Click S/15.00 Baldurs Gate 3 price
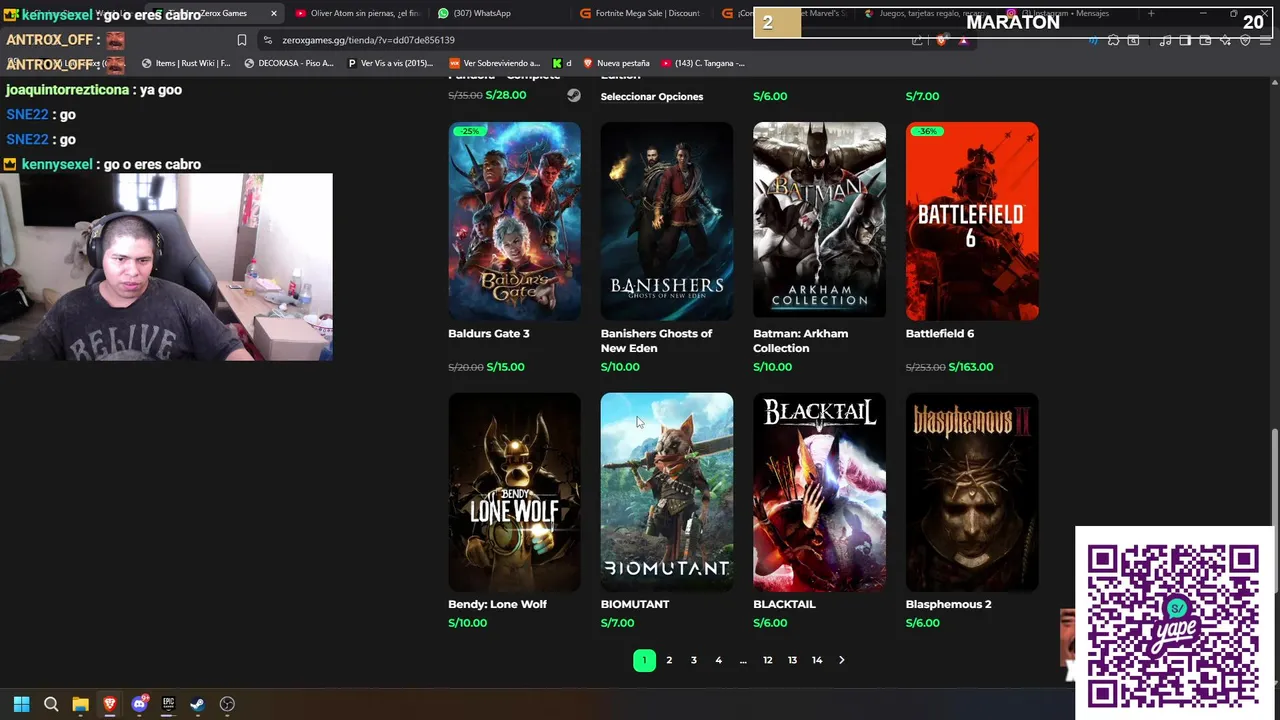This screenshot has height=720, width=1280. pos(505,367)
